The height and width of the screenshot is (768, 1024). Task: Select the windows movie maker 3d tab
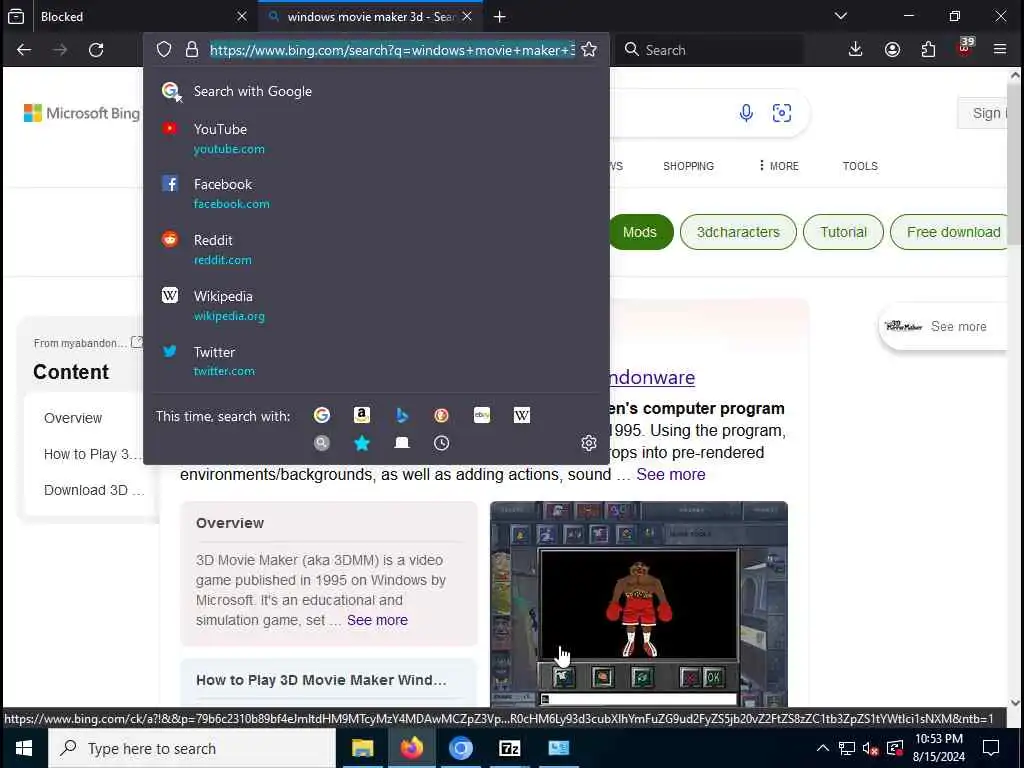pyautogui.click(x=370, y=16)
